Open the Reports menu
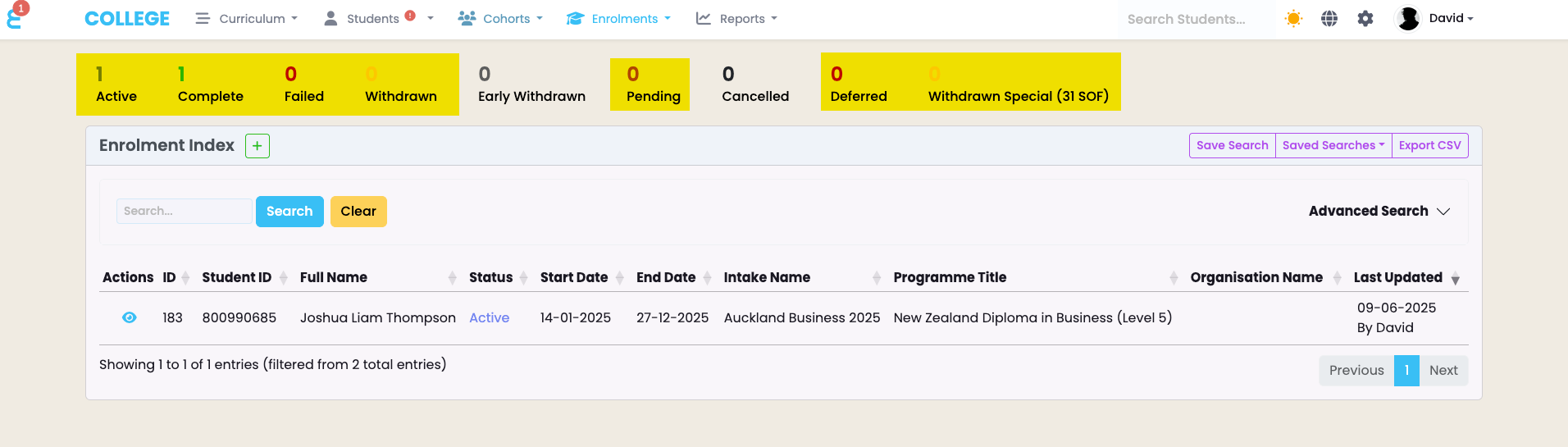 coord(736,19)
